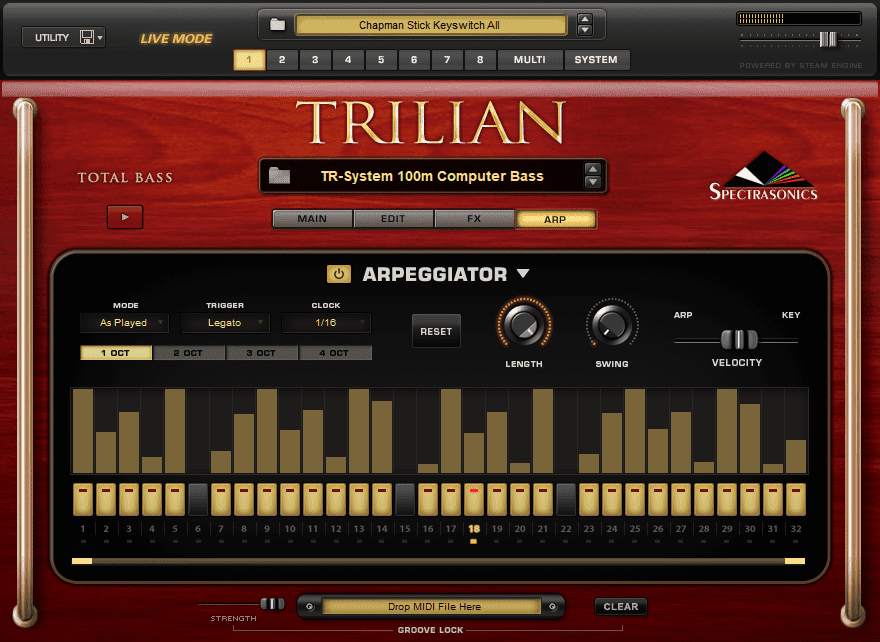Screen dimensions: 880x642
Task: Enable arpeggiator step 6 button
Action: (198, 499)
